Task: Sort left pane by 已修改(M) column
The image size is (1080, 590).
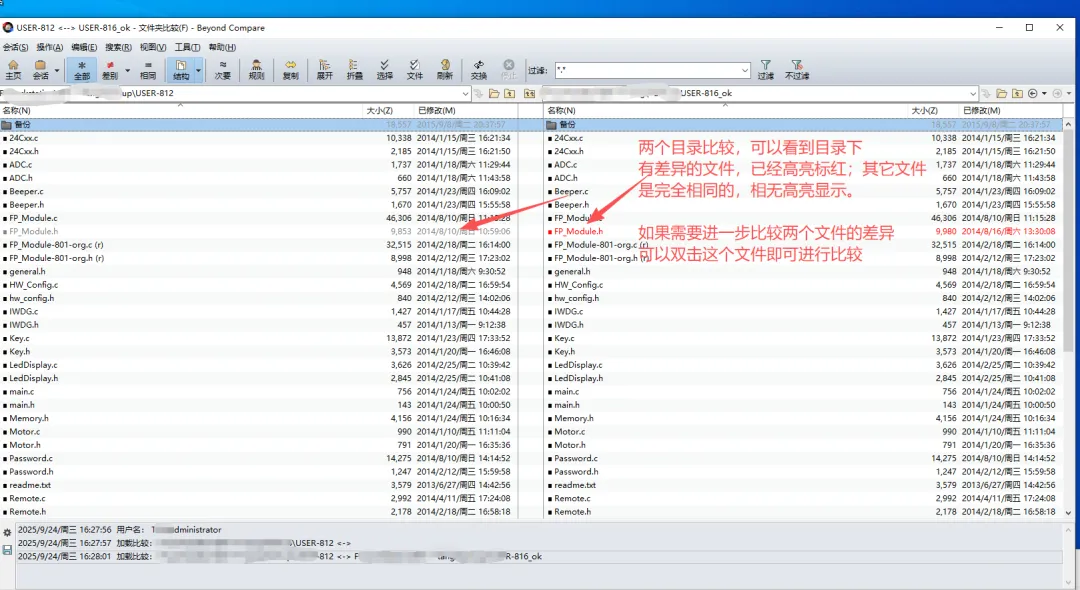Action: (x=466, y=110)
